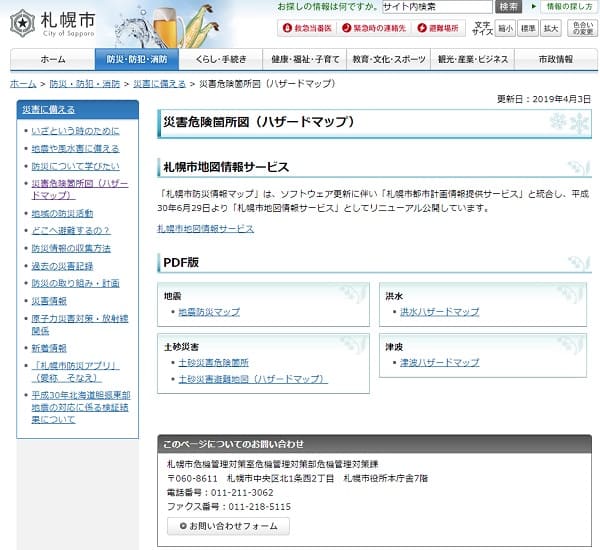Click the お問い合わせフォーム button
The width and height of the screenshot is (600, 550).
(x=228, y=526)
